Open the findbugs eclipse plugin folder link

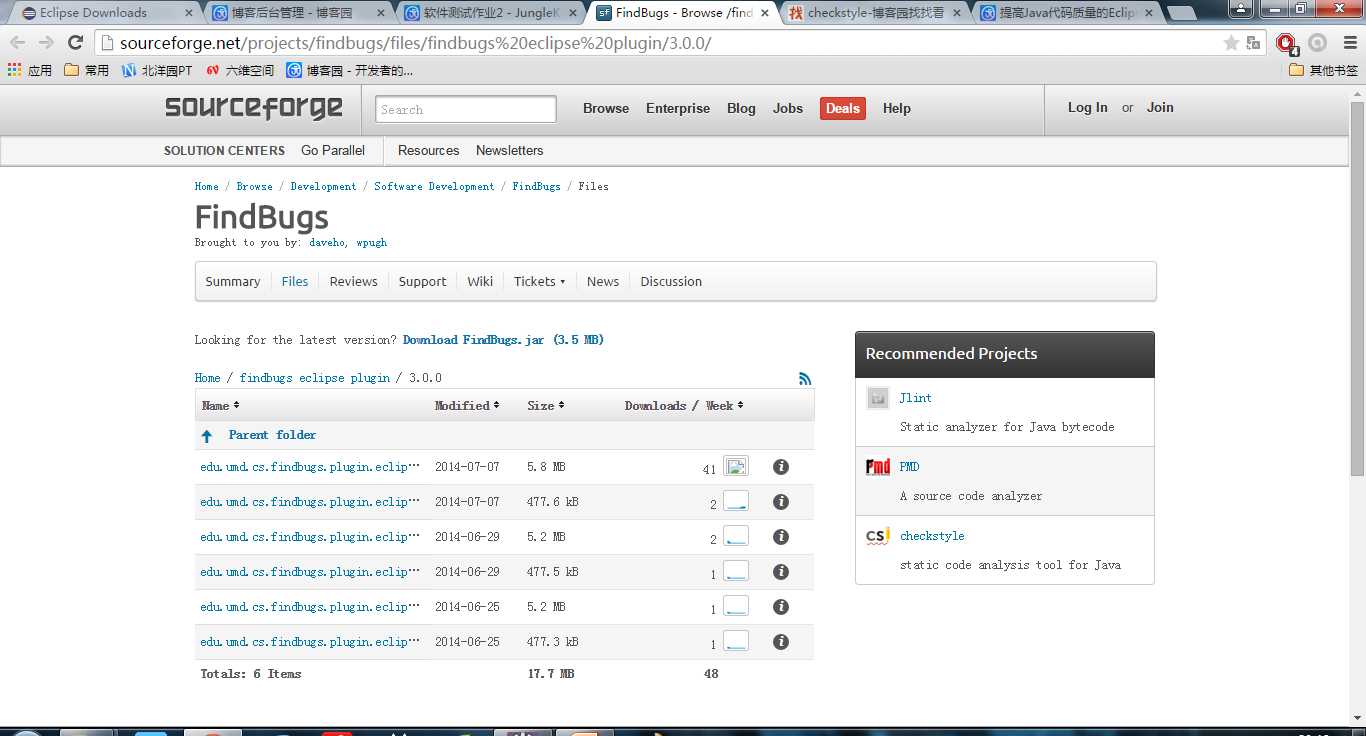315,378
